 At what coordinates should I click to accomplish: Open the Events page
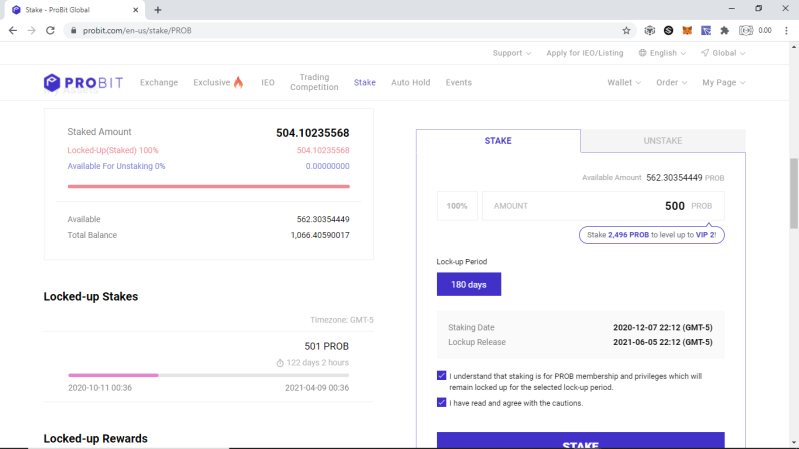[459, 83]
